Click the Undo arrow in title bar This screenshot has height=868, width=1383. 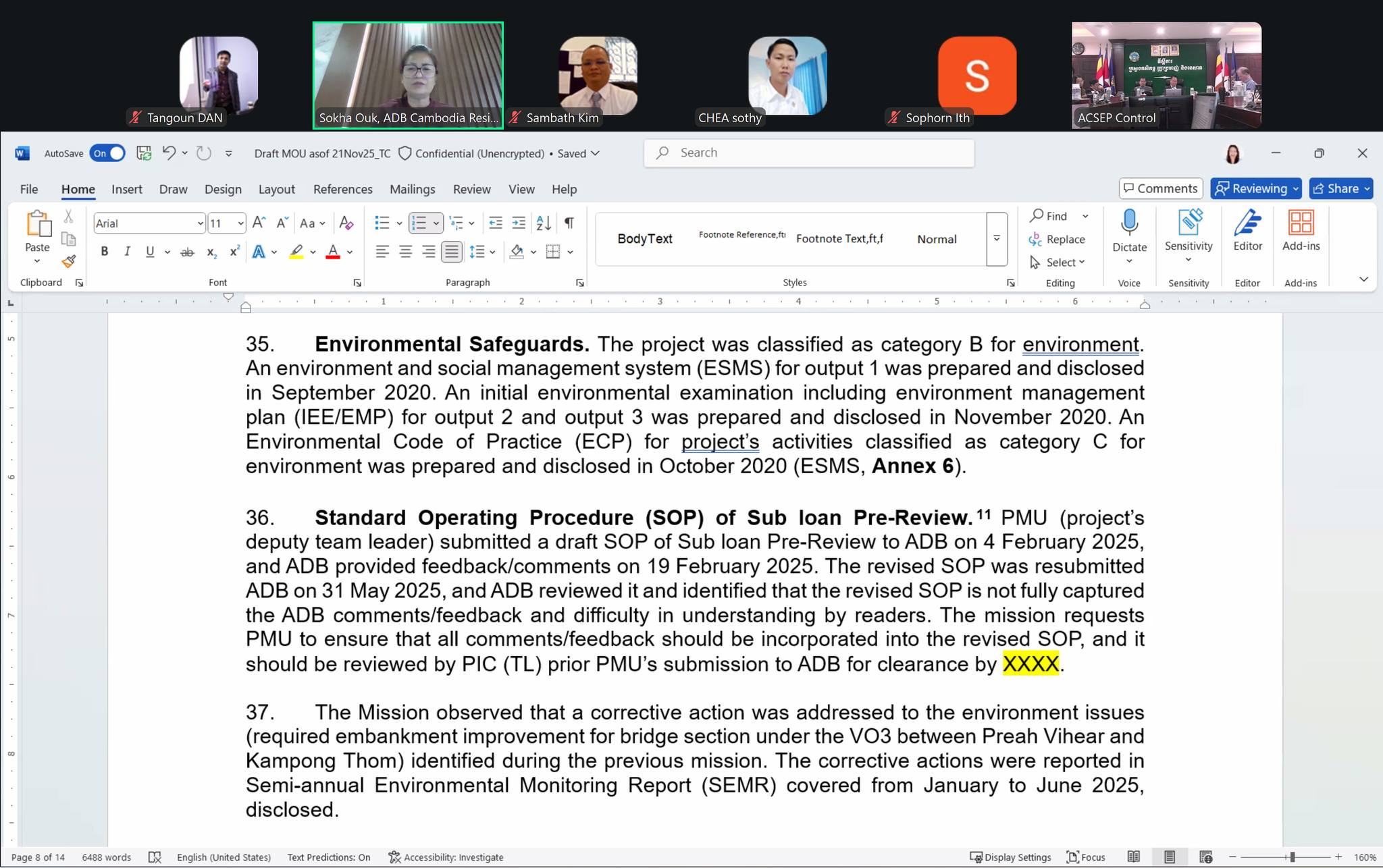tap(169, 153)
